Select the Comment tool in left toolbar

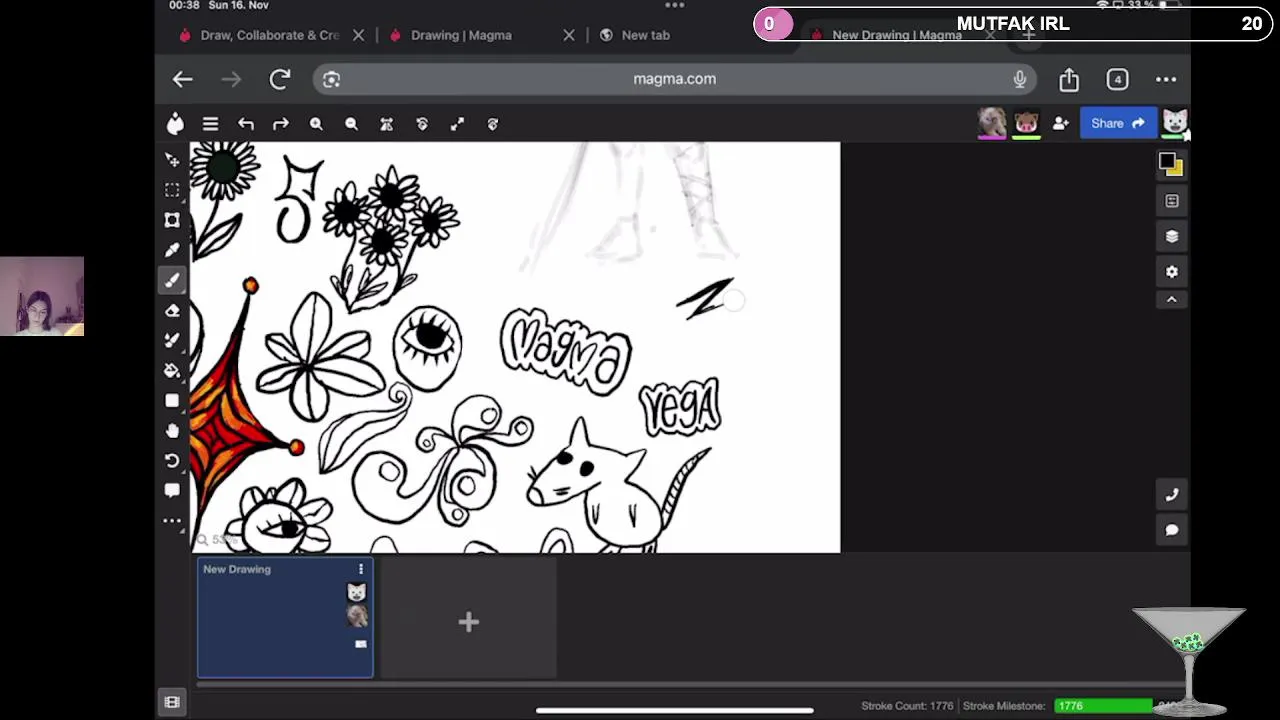click(172, 491)
